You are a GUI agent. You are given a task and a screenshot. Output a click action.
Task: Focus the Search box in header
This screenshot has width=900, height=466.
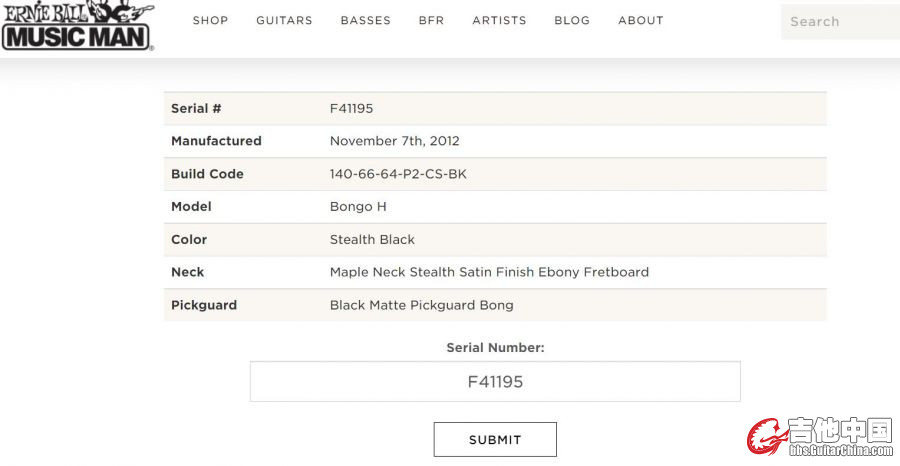coord(840,22)
